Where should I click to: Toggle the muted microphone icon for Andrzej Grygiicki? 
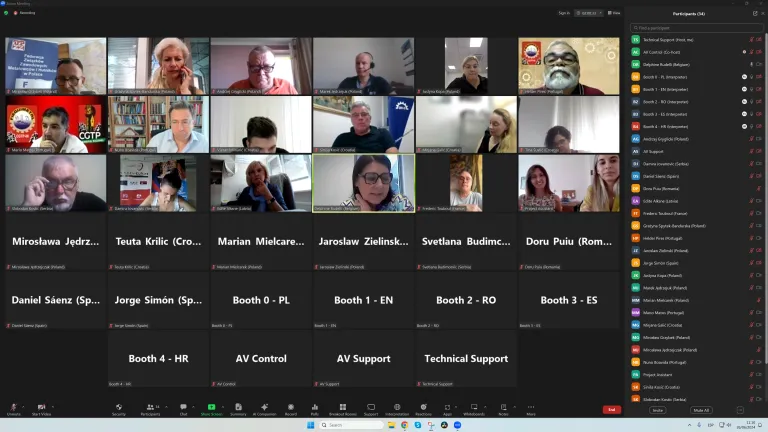[x=751, y=139]
